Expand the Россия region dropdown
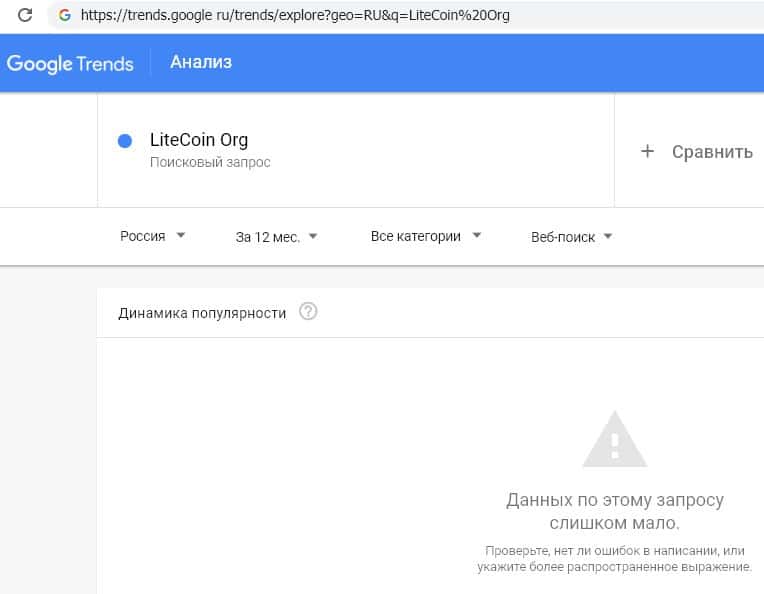 [153, 237]
